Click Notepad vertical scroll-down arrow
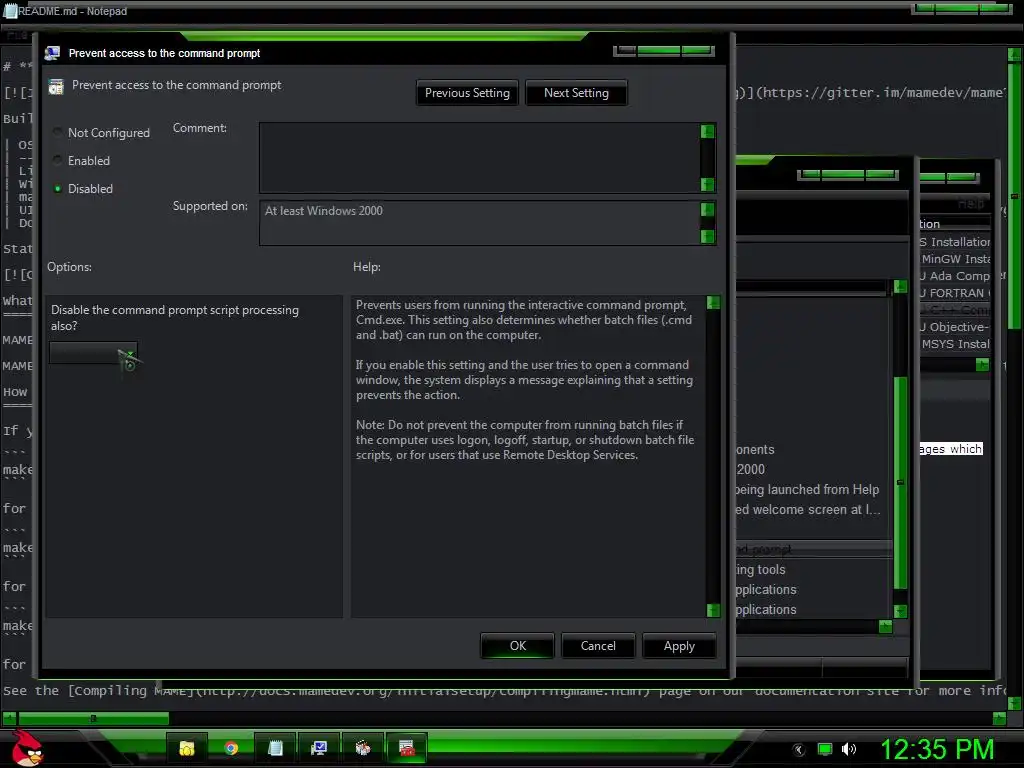Image resolution: width=1024 pixels, height=768 pixels. pos(1014,703)
